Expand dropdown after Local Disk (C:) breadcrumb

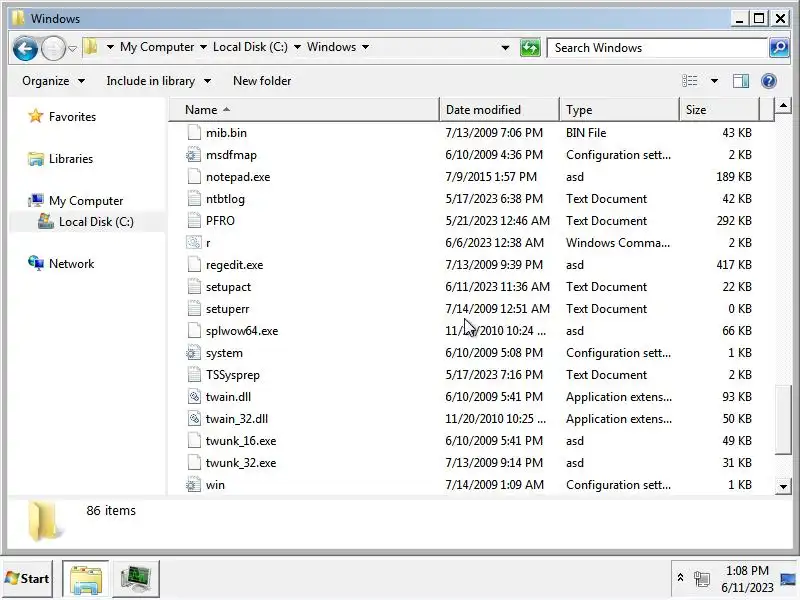pos(297,47)
